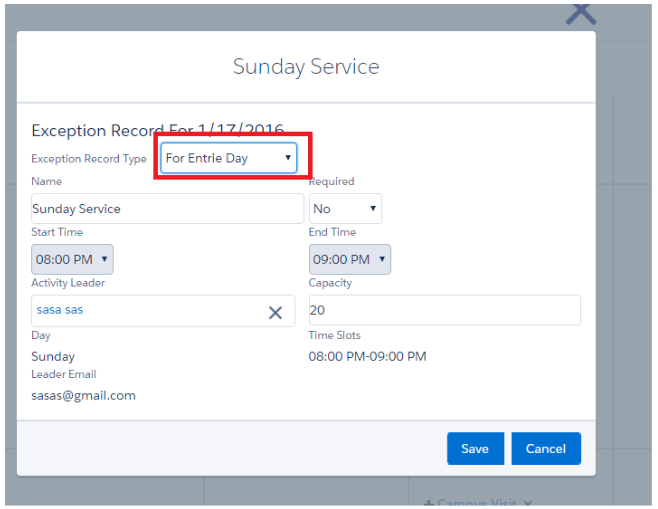This screenshot has height=509, width=658.
Task: Open the Start Time 08:00 PM dropdown
Action: coord(72,260)
